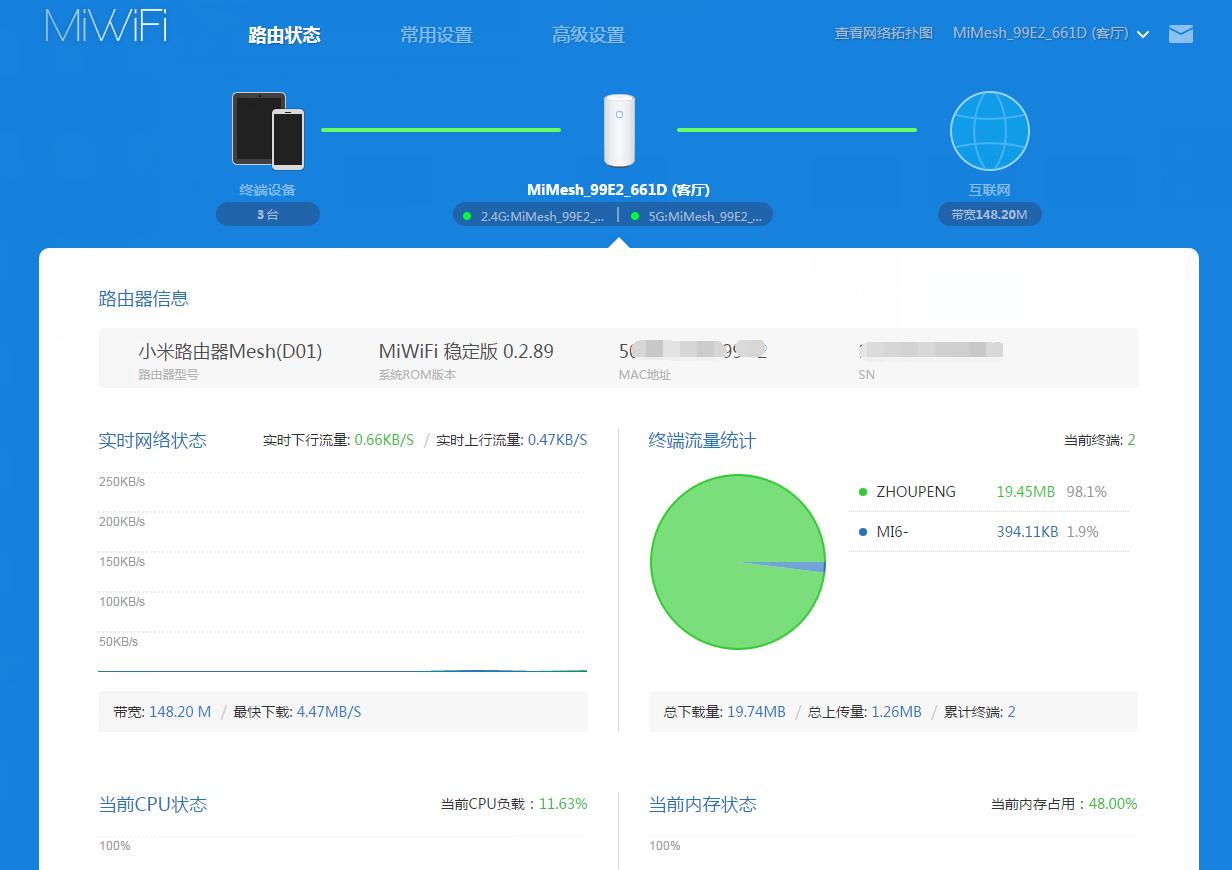
Task: Click the ZHOUPENG traffic value 19.45MB
Action: (1027, 491)
